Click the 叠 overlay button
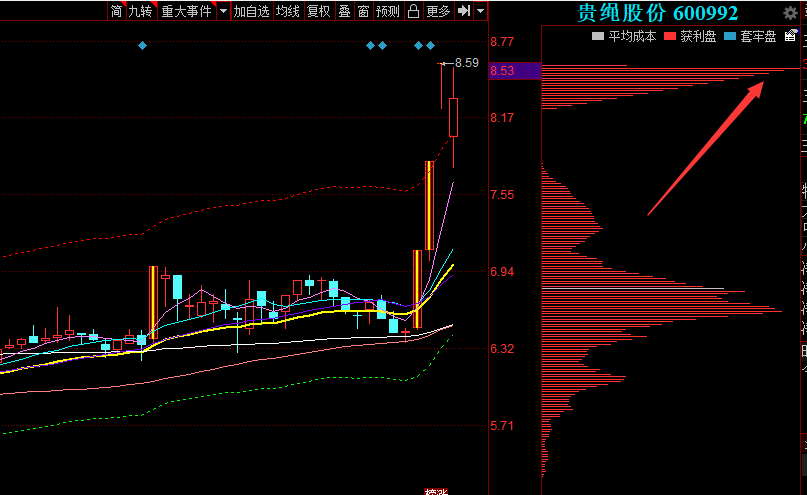This screenshot has height=495, width=807. (344, 11)
